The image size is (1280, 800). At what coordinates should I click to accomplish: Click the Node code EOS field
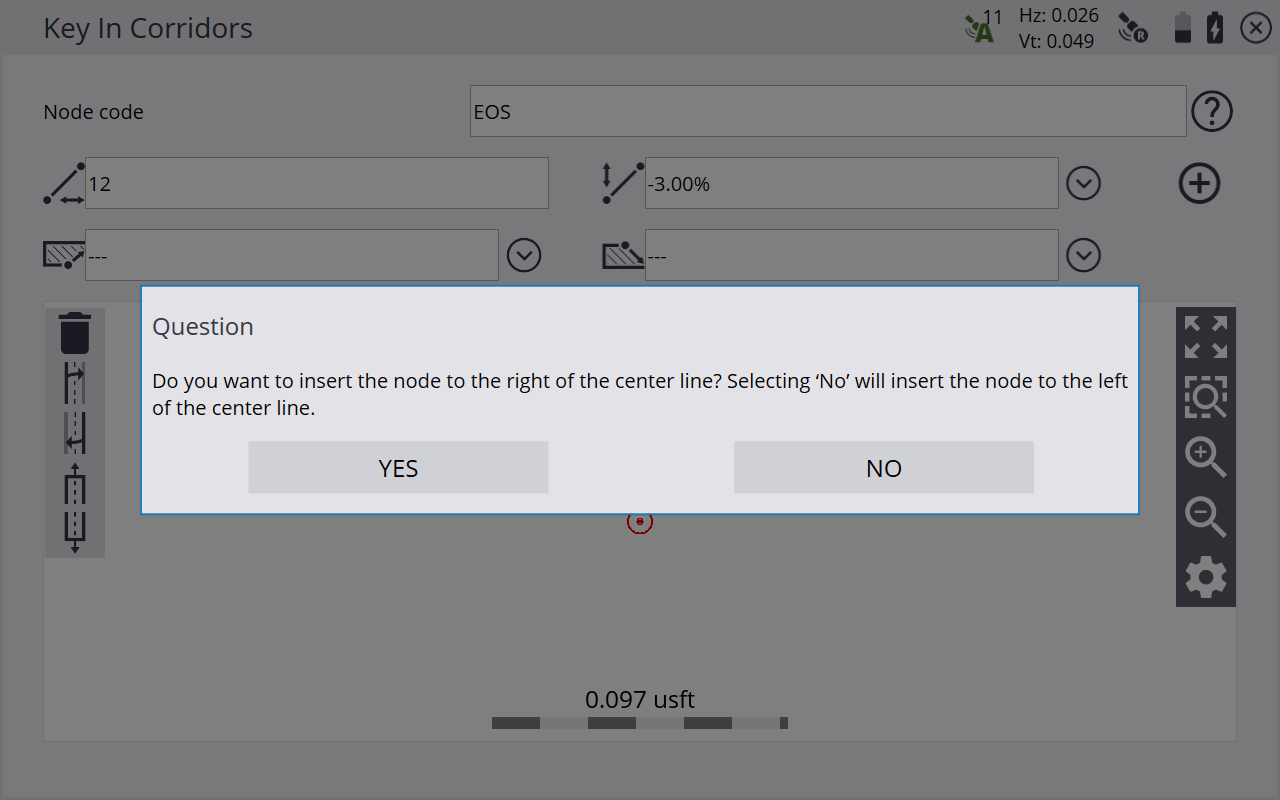828,111
